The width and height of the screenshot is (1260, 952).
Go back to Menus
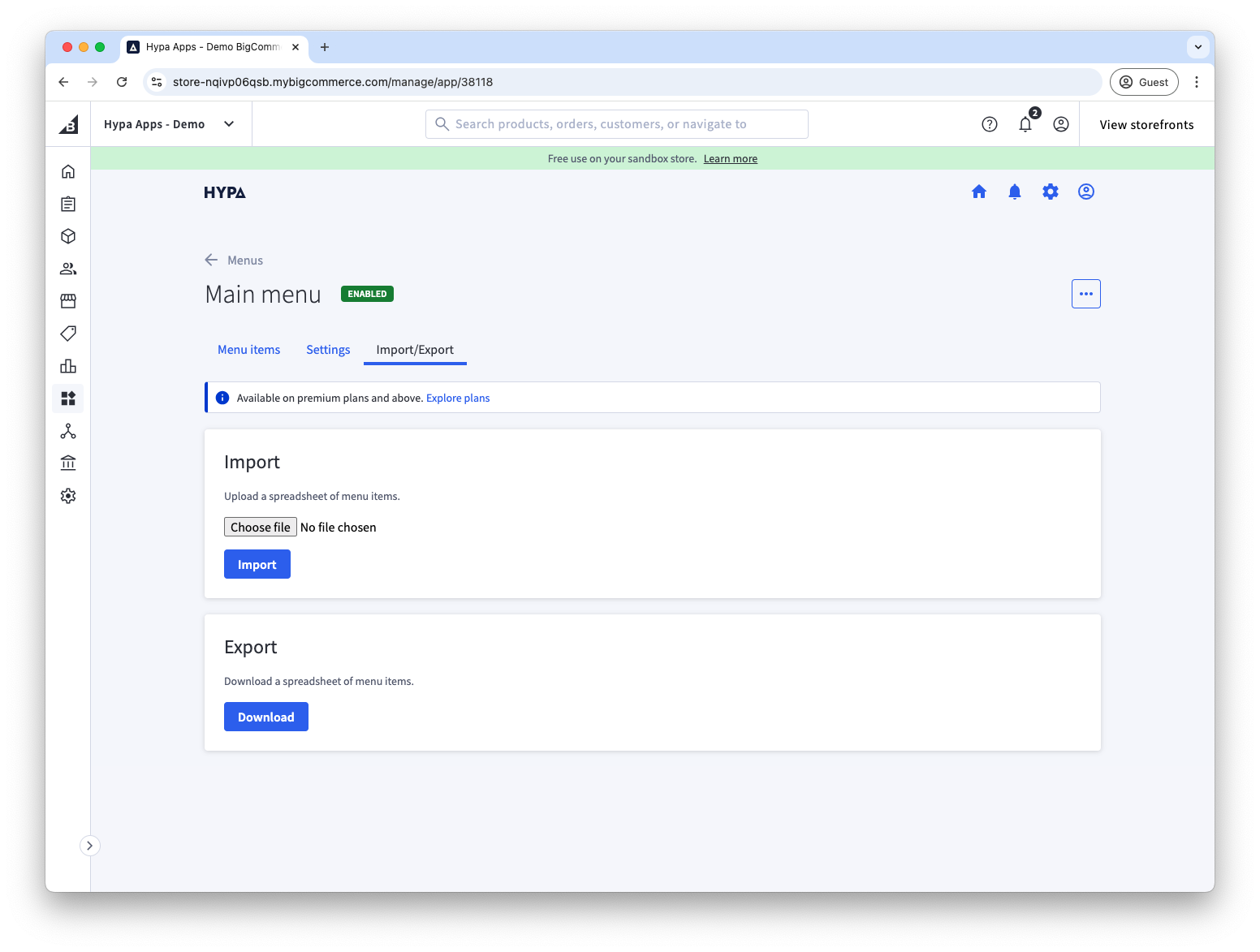(x=234, y=261)
